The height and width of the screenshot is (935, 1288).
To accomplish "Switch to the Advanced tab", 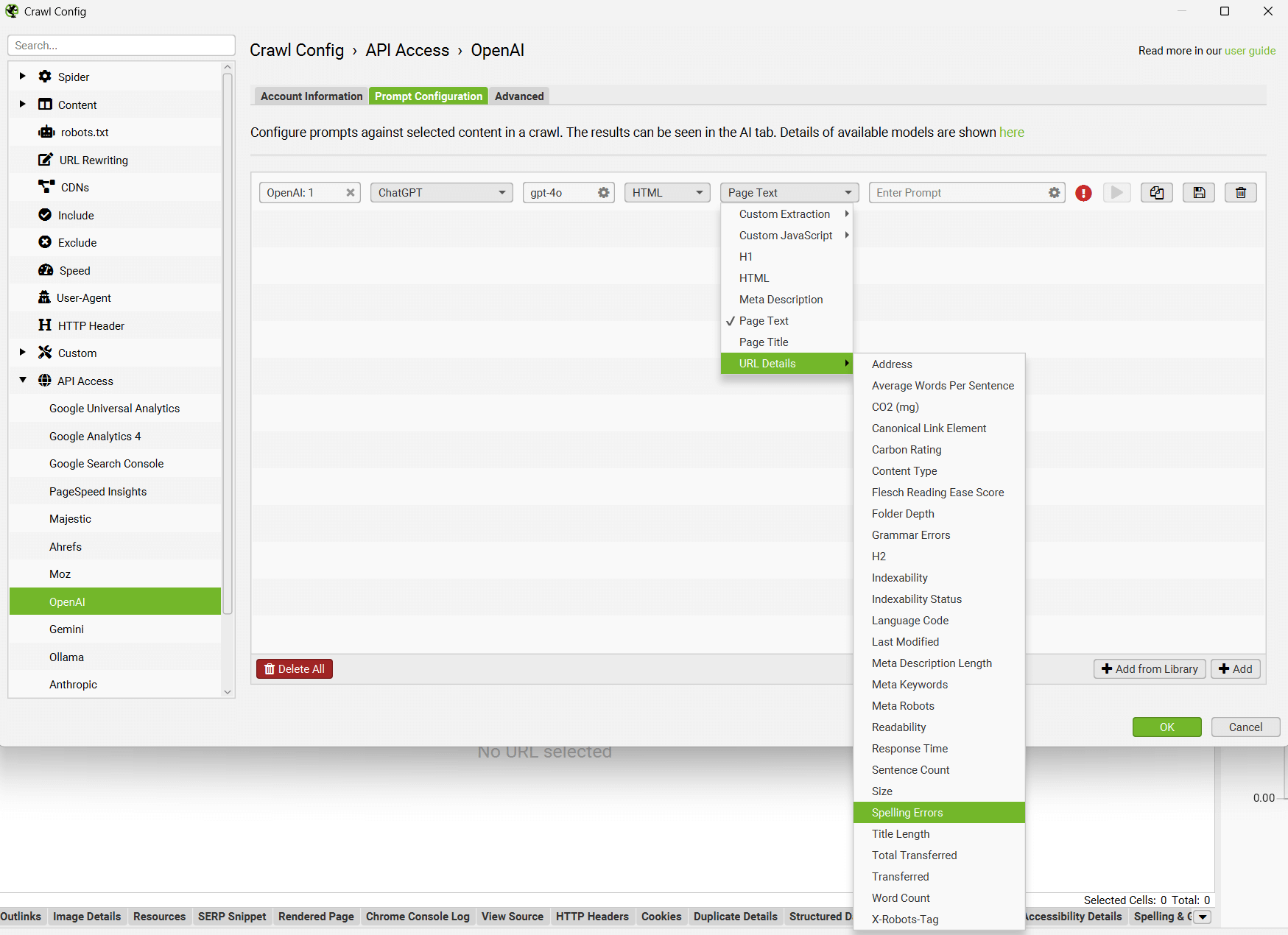I will 519,96.
